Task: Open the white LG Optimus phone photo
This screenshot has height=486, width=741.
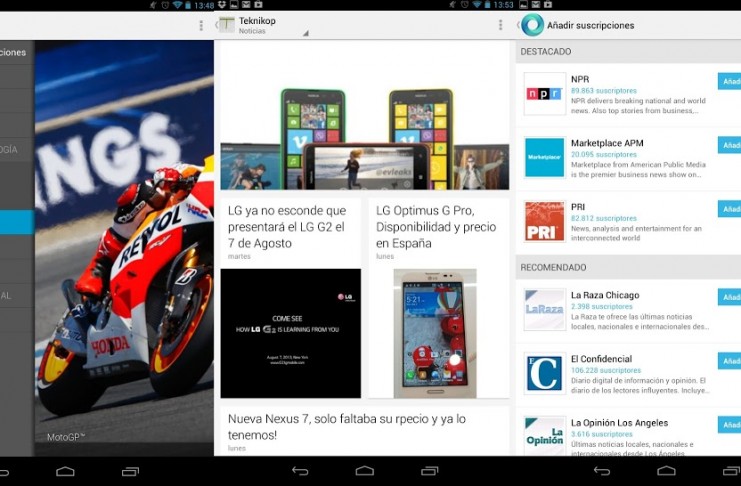Action: point(435,333)
